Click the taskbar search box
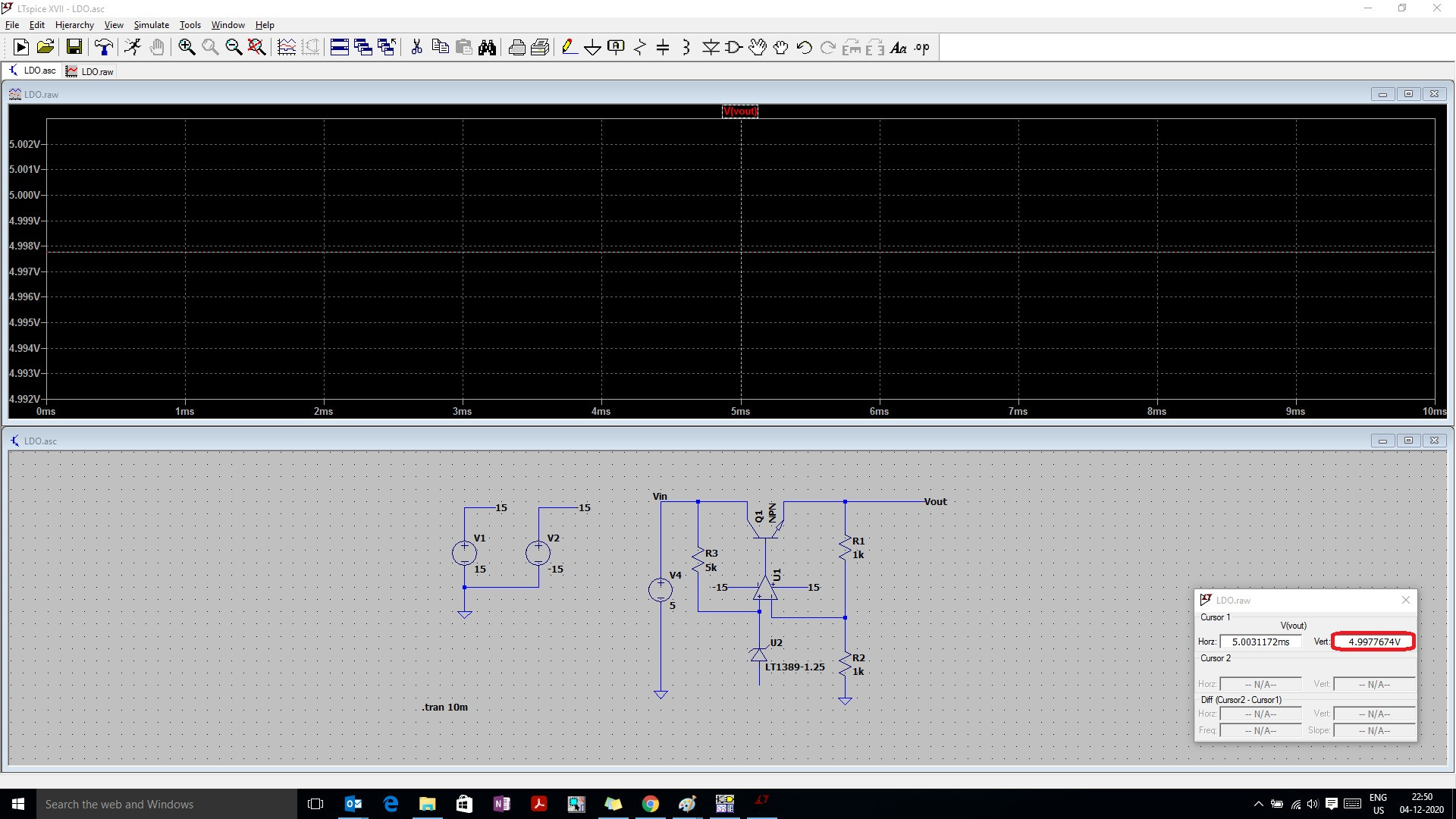The width and height of the screenshot is (1456, 819). [x=167, y=804]
